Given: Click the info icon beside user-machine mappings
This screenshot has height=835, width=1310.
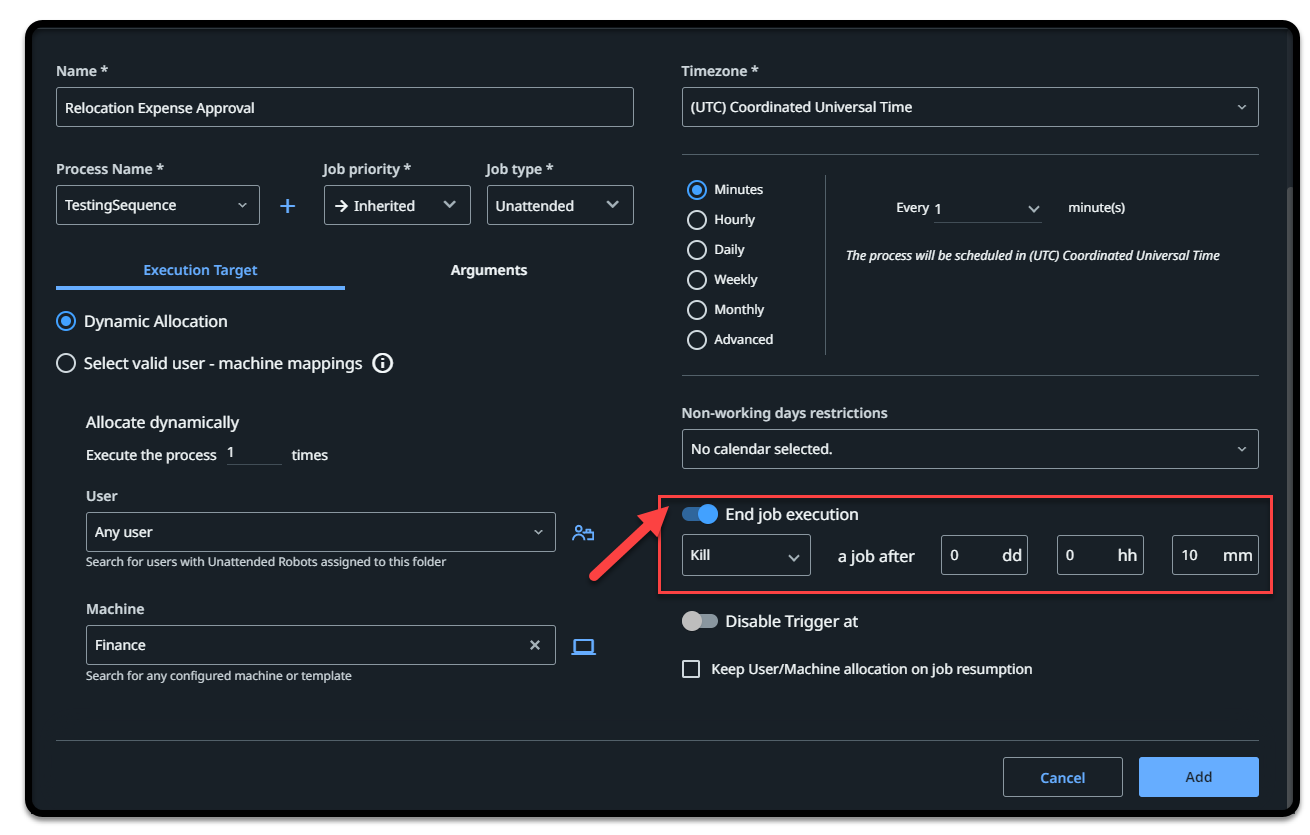Looking at the screenshot, I should click(383, 363).
